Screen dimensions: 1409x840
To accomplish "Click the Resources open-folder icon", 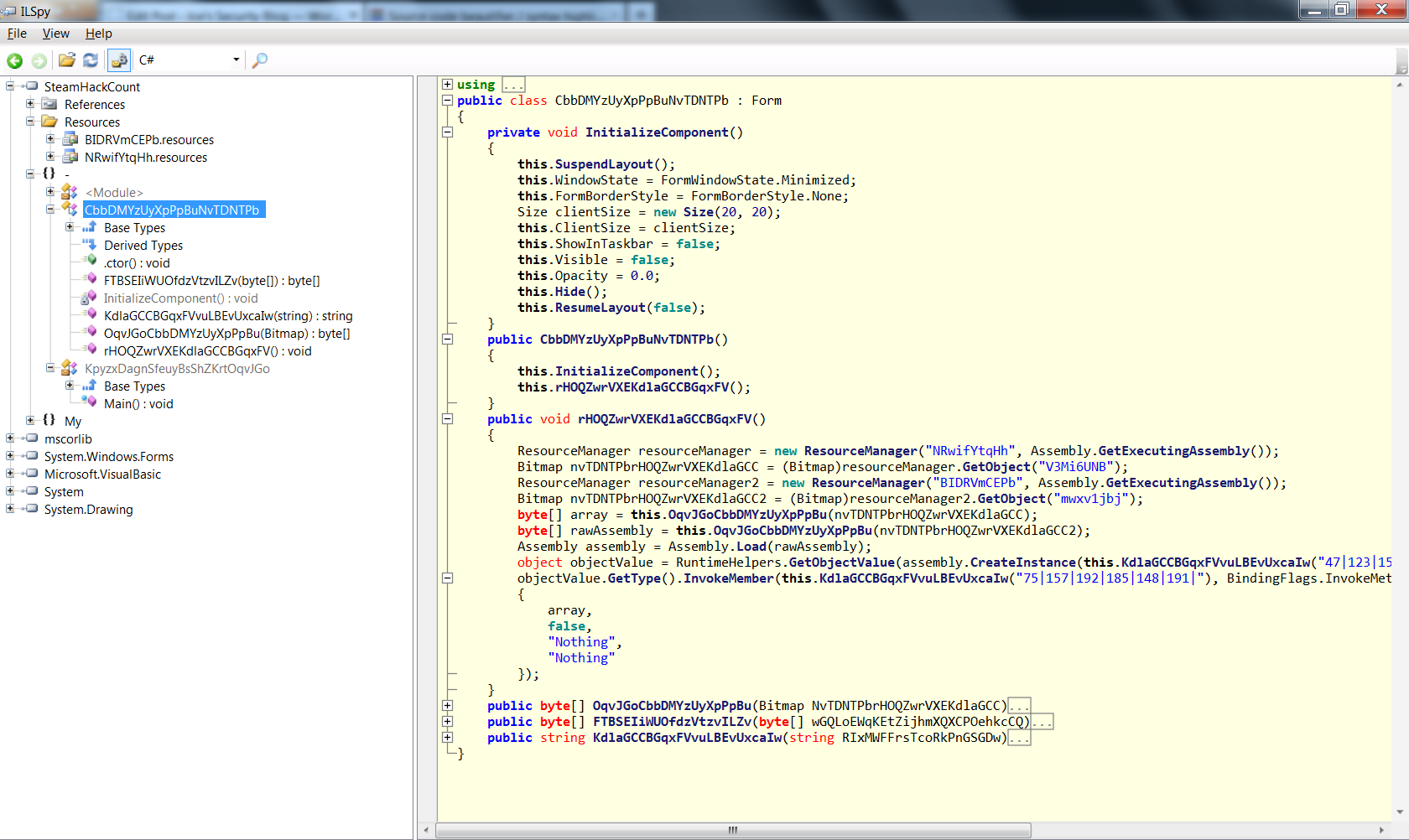I will 49,122.
